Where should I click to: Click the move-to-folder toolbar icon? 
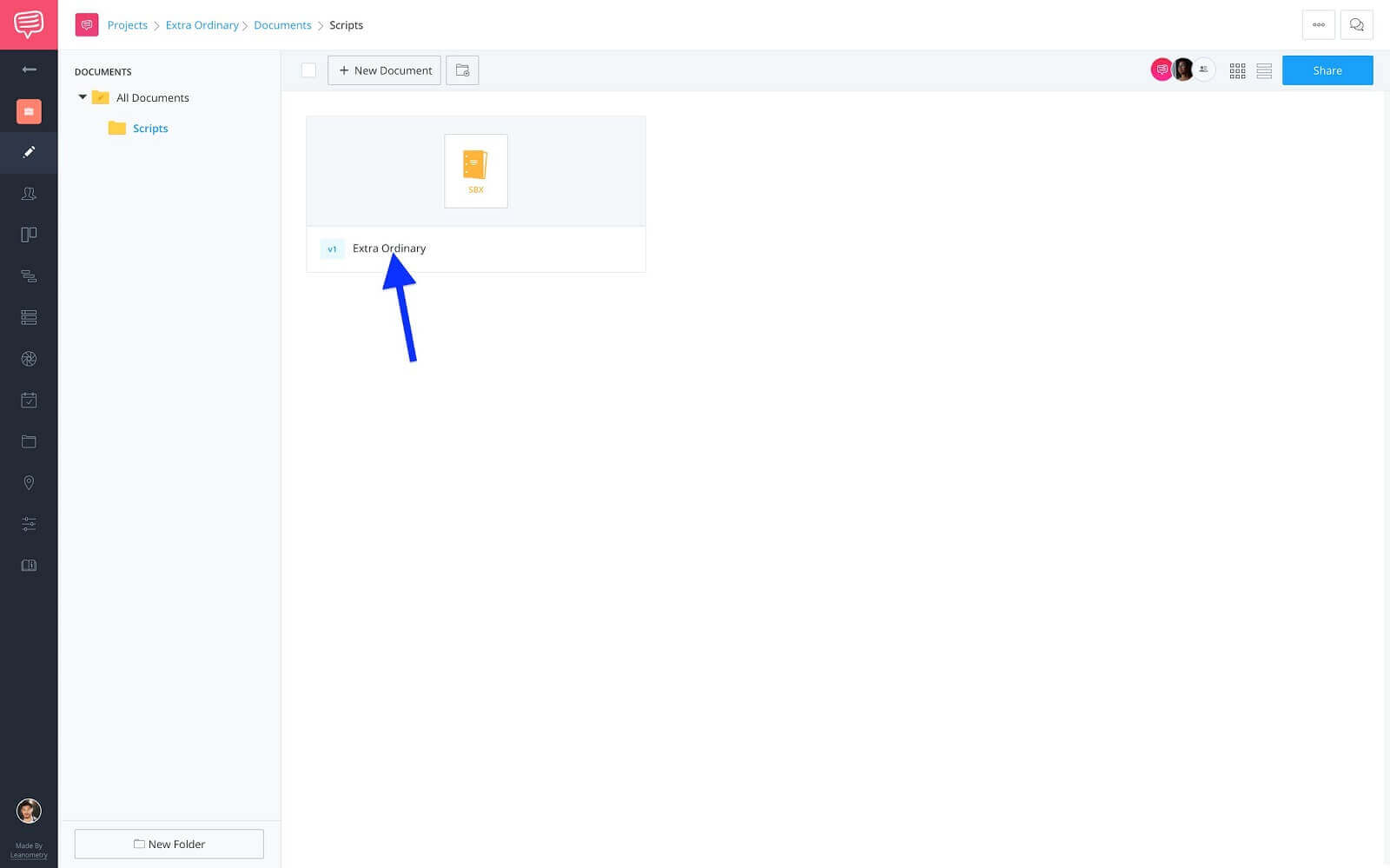[462, 70]
